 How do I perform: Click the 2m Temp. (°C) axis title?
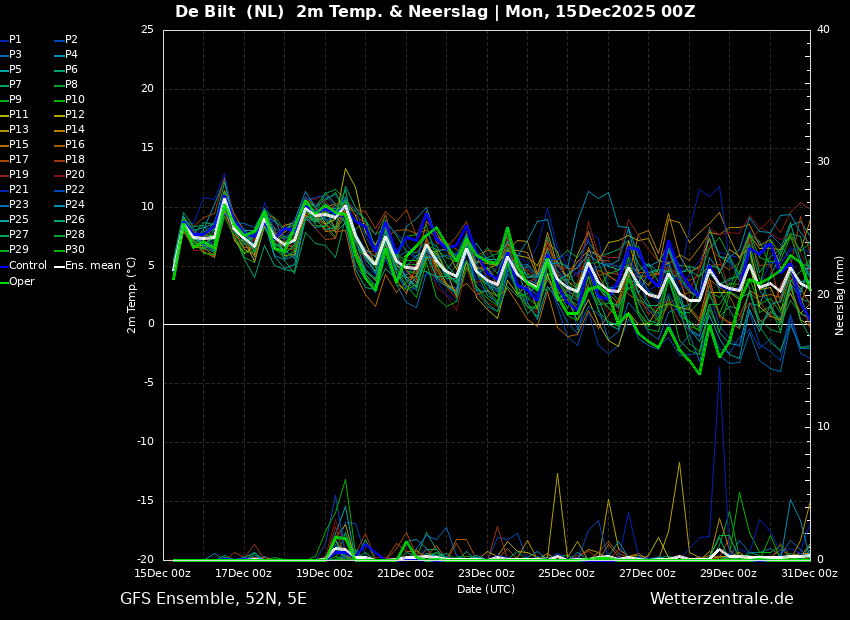tap(132, 294)
